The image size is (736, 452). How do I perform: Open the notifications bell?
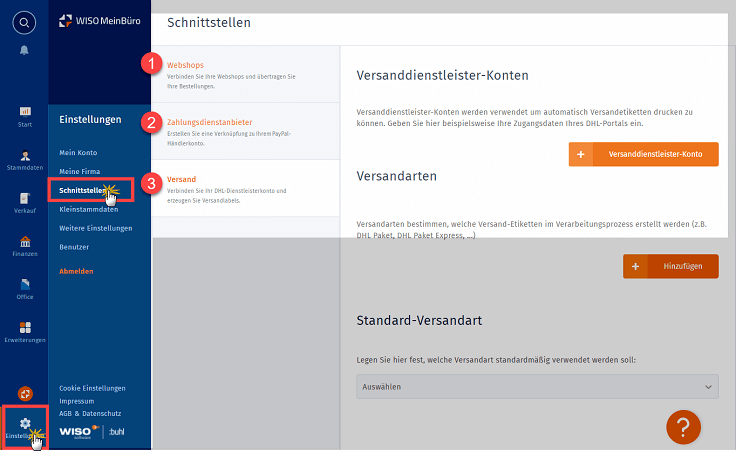tap(24, 49)
